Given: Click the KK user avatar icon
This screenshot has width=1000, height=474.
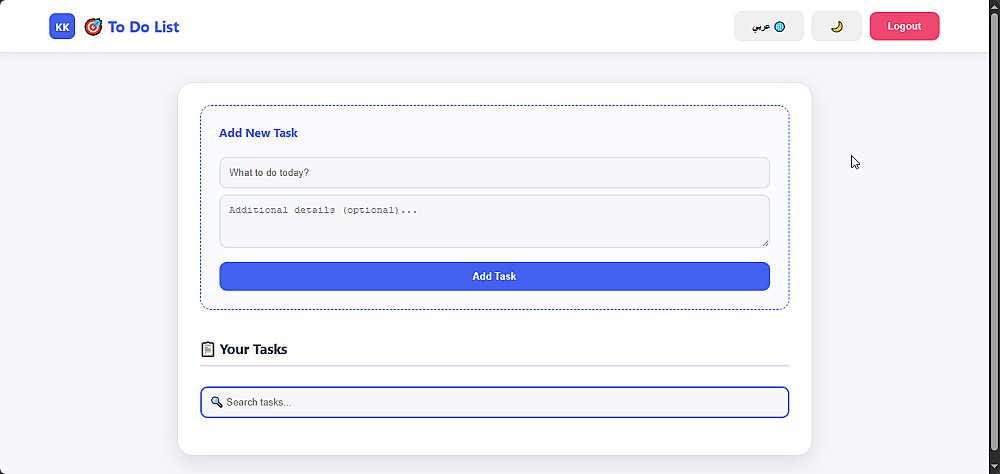Looking at the screenshot, I should click(x=62, y=27).
